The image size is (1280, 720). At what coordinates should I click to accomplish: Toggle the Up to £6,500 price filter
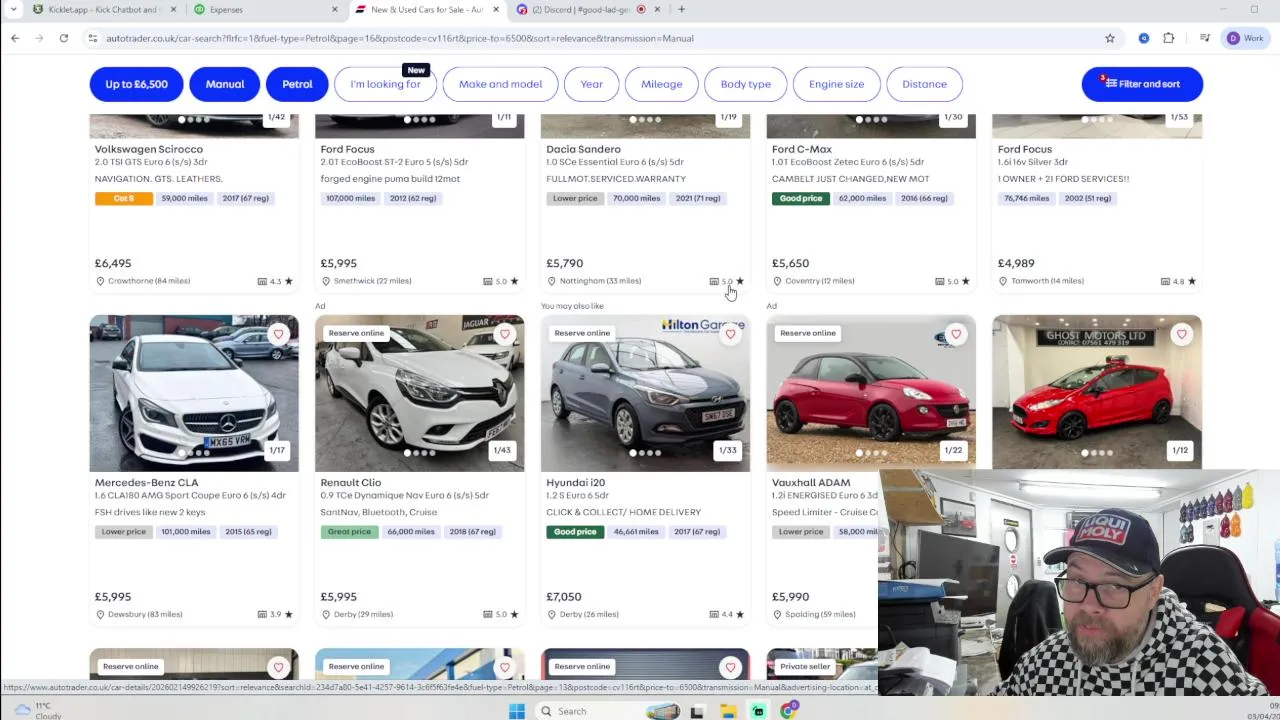click(x=136, y=84)
